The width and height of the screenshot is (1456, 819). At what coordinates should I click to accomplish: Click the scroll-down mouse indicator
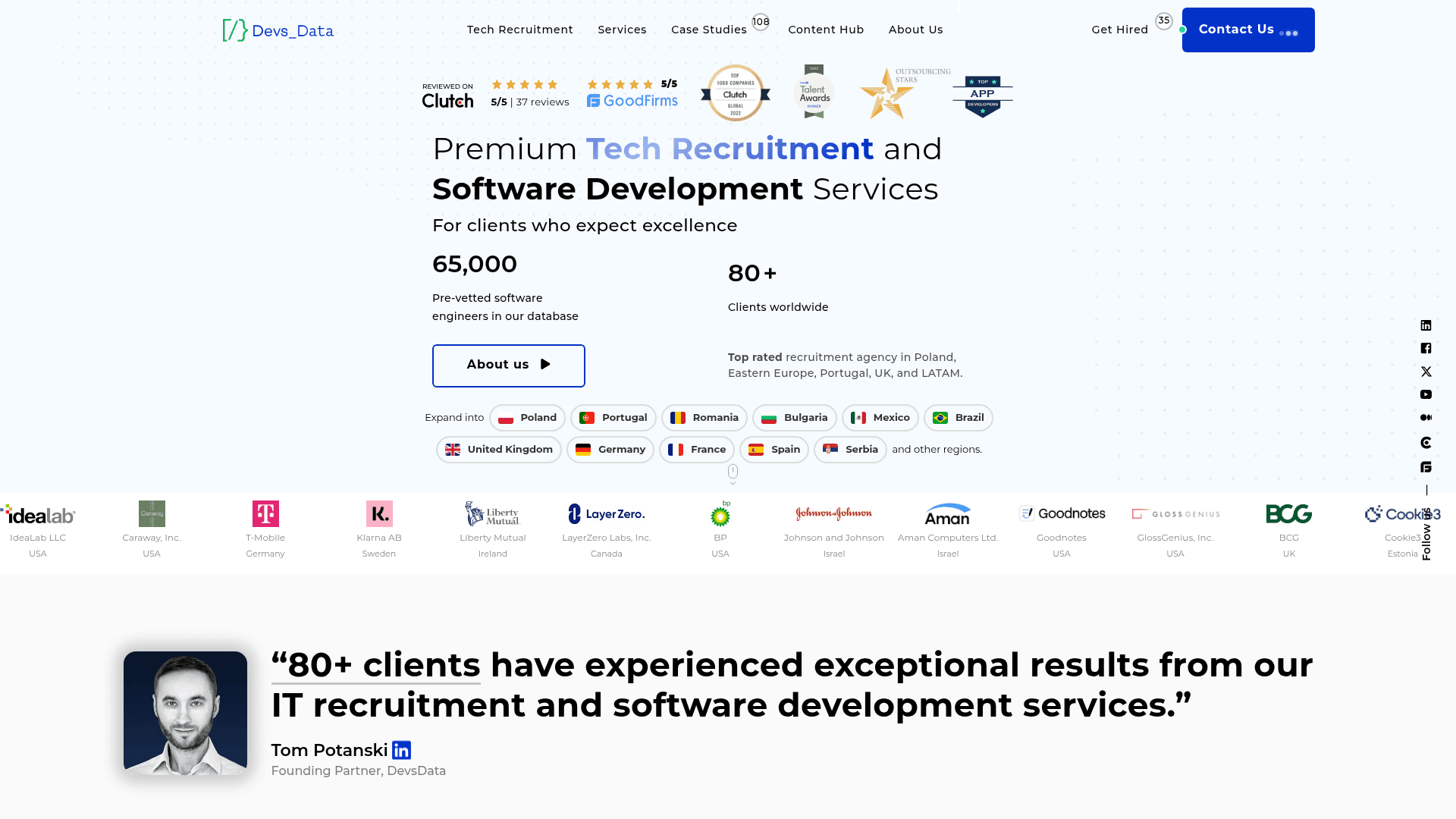pos(733,472)
